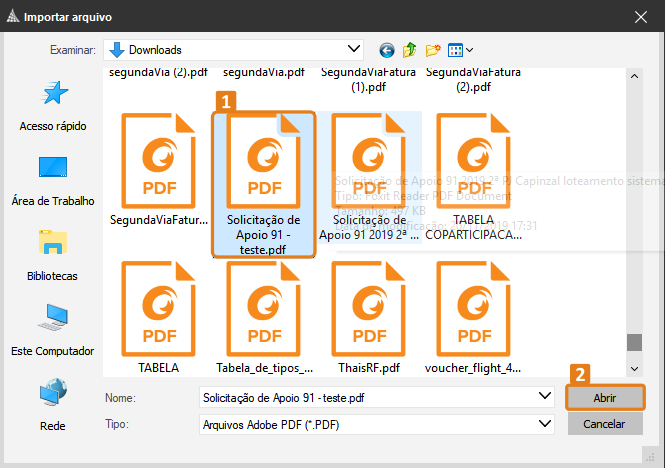Select the TABELA COPARTICIPACA PDF file

[x=473, y=170]
